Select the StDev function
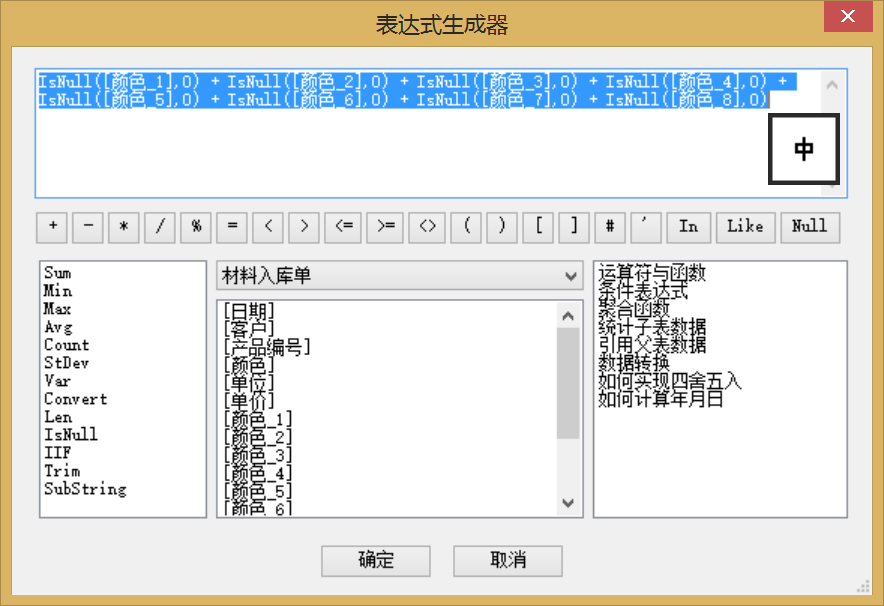 67,363
